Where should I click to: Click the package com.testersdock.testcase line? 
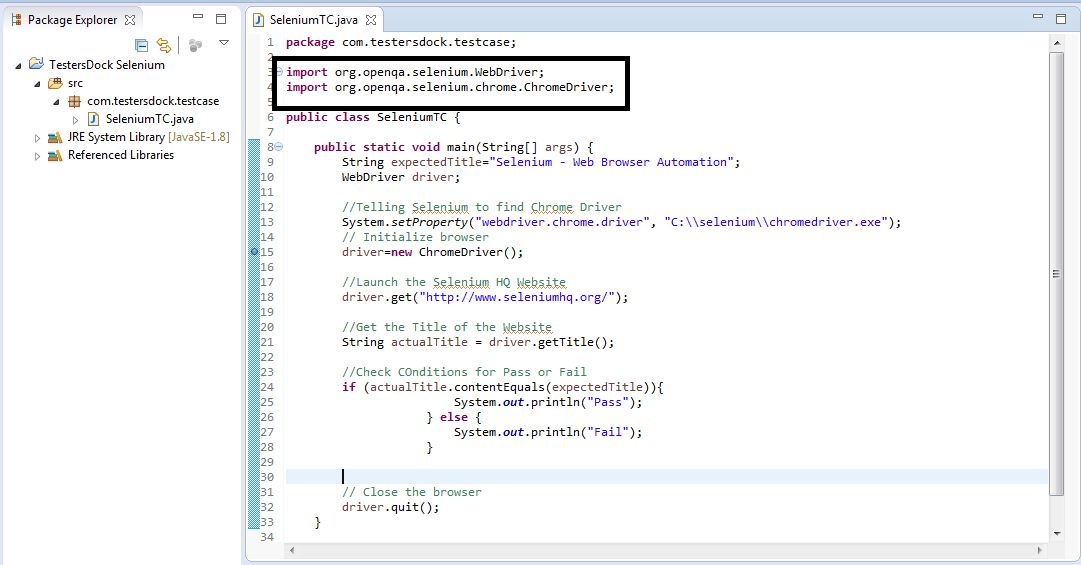[x=401, y=42]
